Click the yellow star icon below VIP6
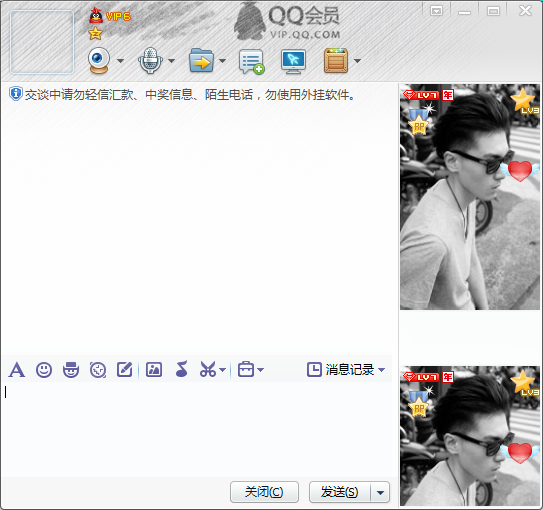This screenshot has width=543, height=510. click(x=95, y=34)
